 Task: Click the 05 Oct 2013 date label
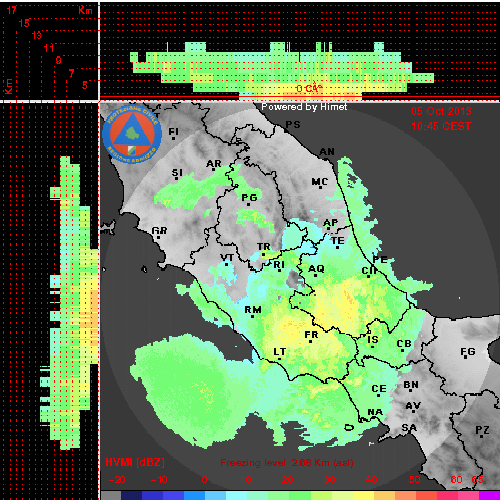click(441, 111)
